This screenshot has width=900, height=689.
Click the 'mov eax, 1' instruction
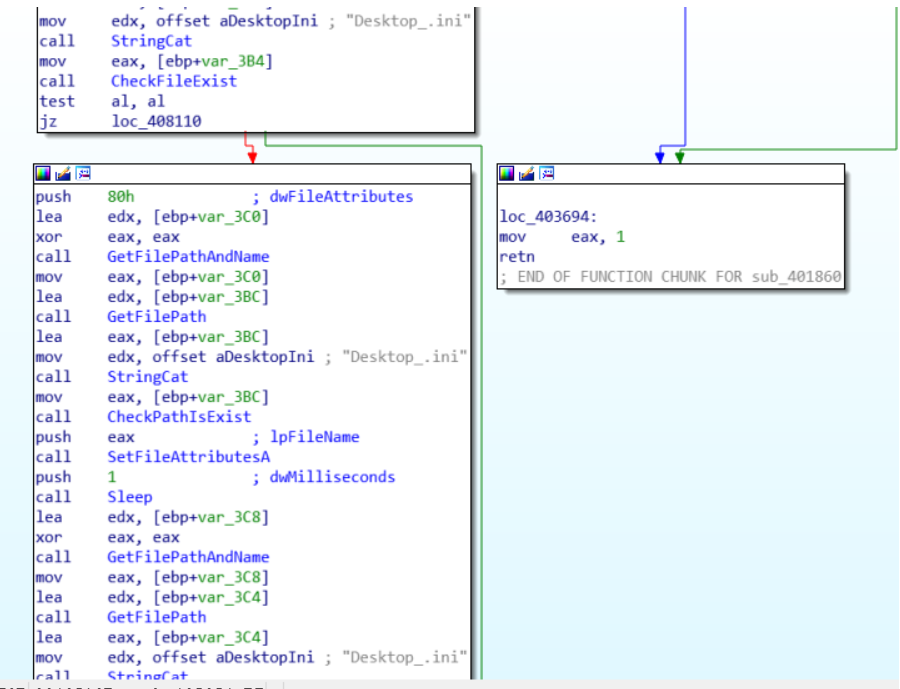562,237
